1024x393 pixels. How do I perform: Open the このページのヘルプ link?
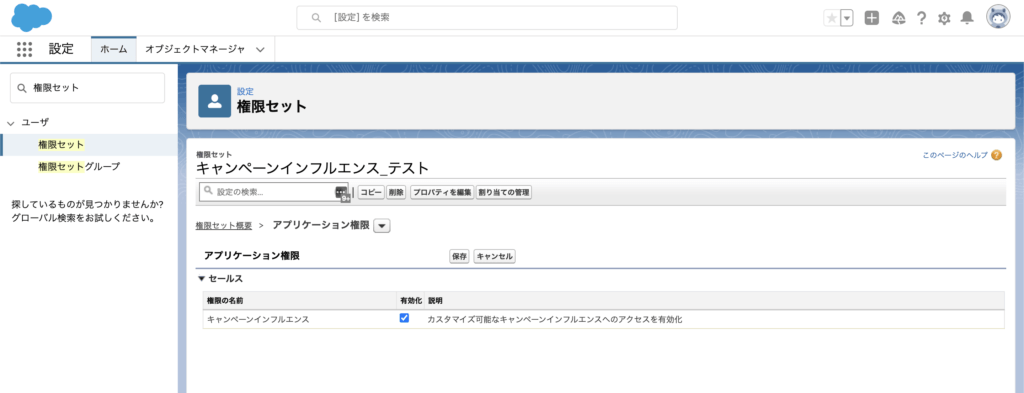[x=955, y=155]
